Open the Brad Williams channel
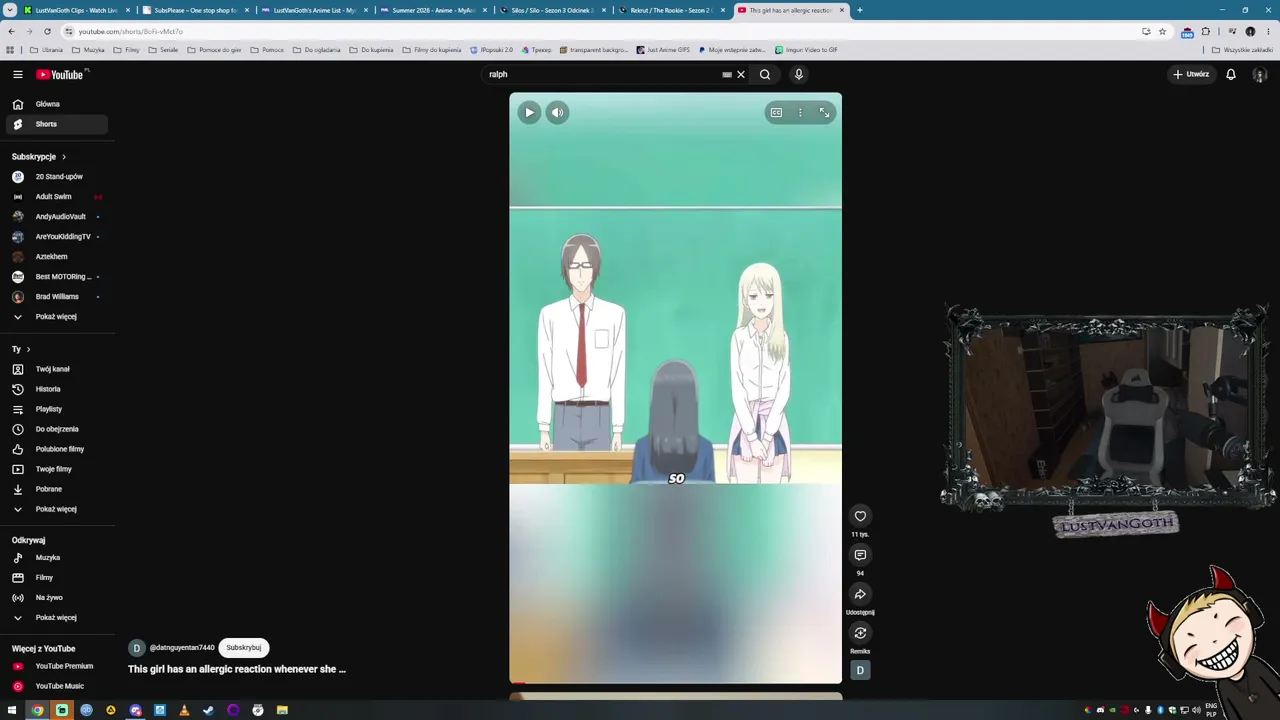 coord(57,297)
